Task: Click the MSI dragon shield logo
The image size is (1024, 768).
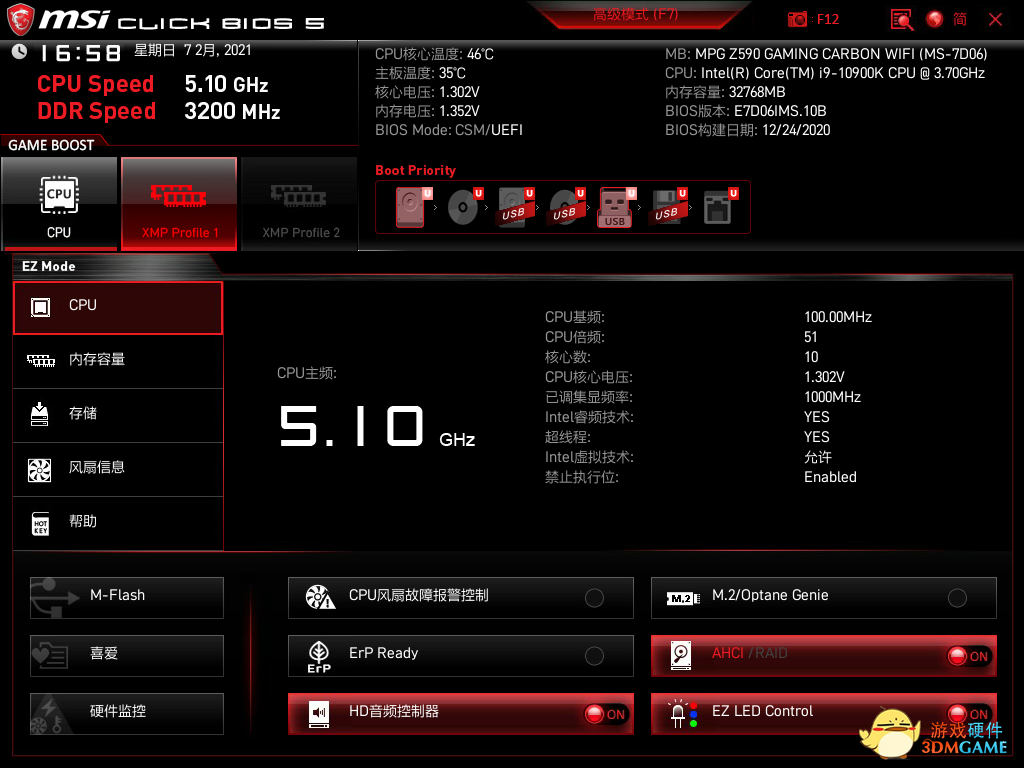Action: tap(20, 20)
